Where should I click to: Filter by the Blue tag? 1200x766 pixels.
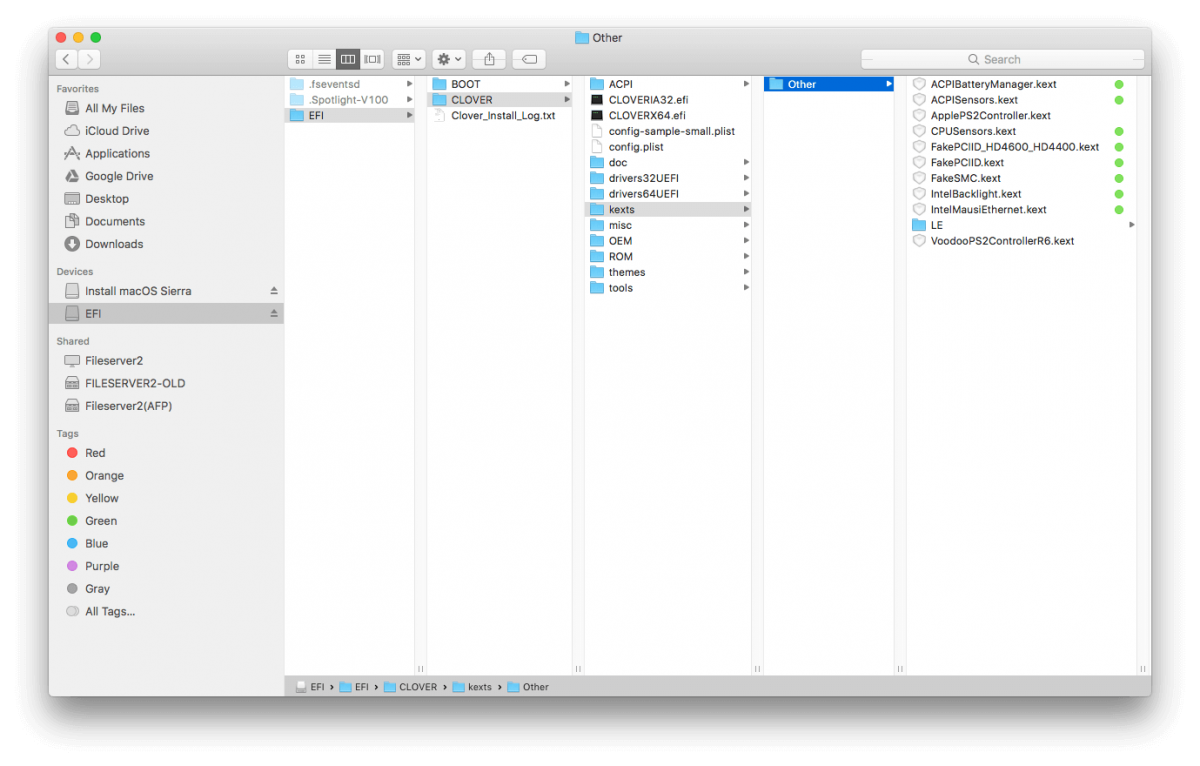pos(96,544)
